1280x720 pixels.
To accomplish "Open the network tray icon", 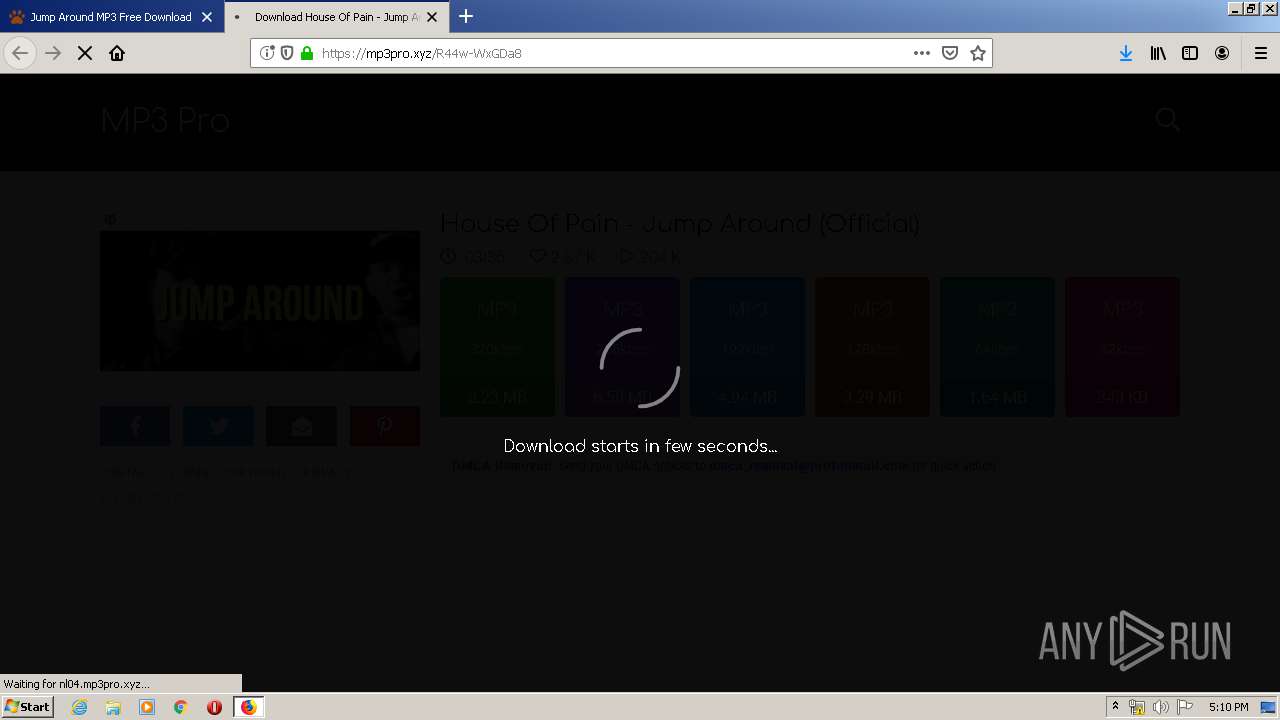I will pyautogui.click(x=1137, y=707).
